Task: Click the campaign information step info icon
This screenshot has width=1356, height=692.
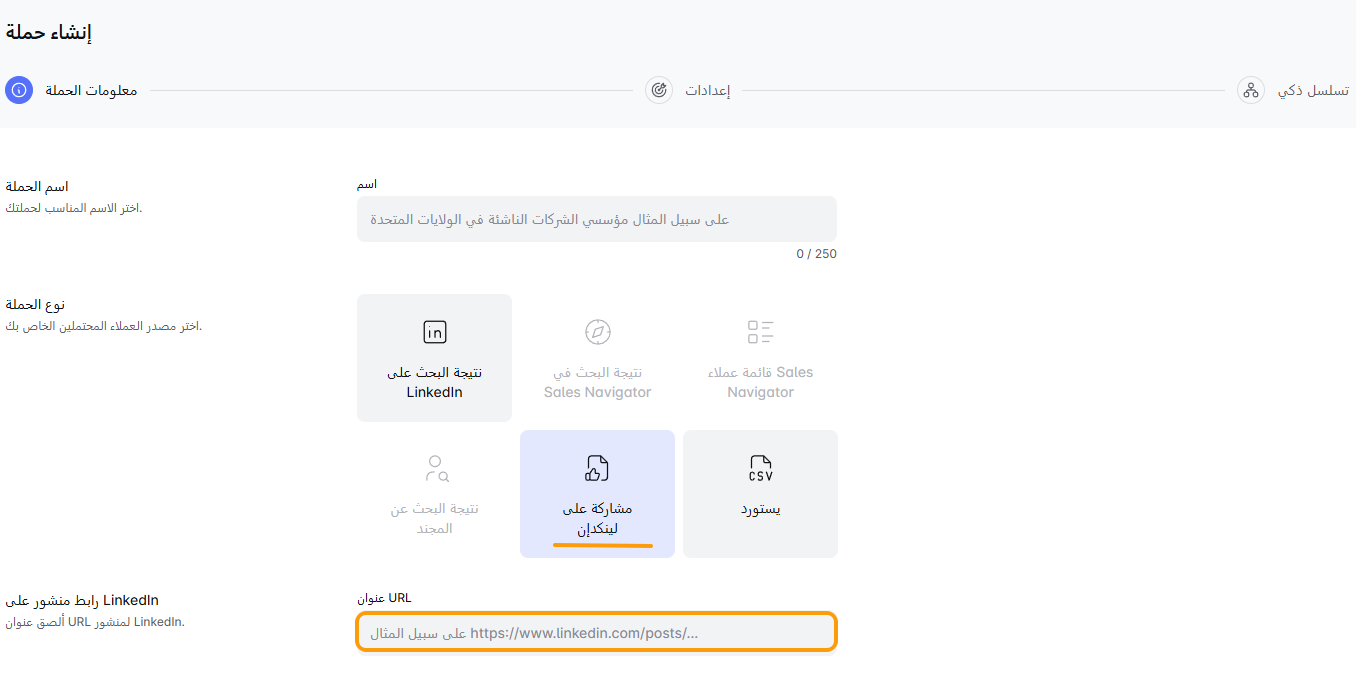Action: [19, 90]
